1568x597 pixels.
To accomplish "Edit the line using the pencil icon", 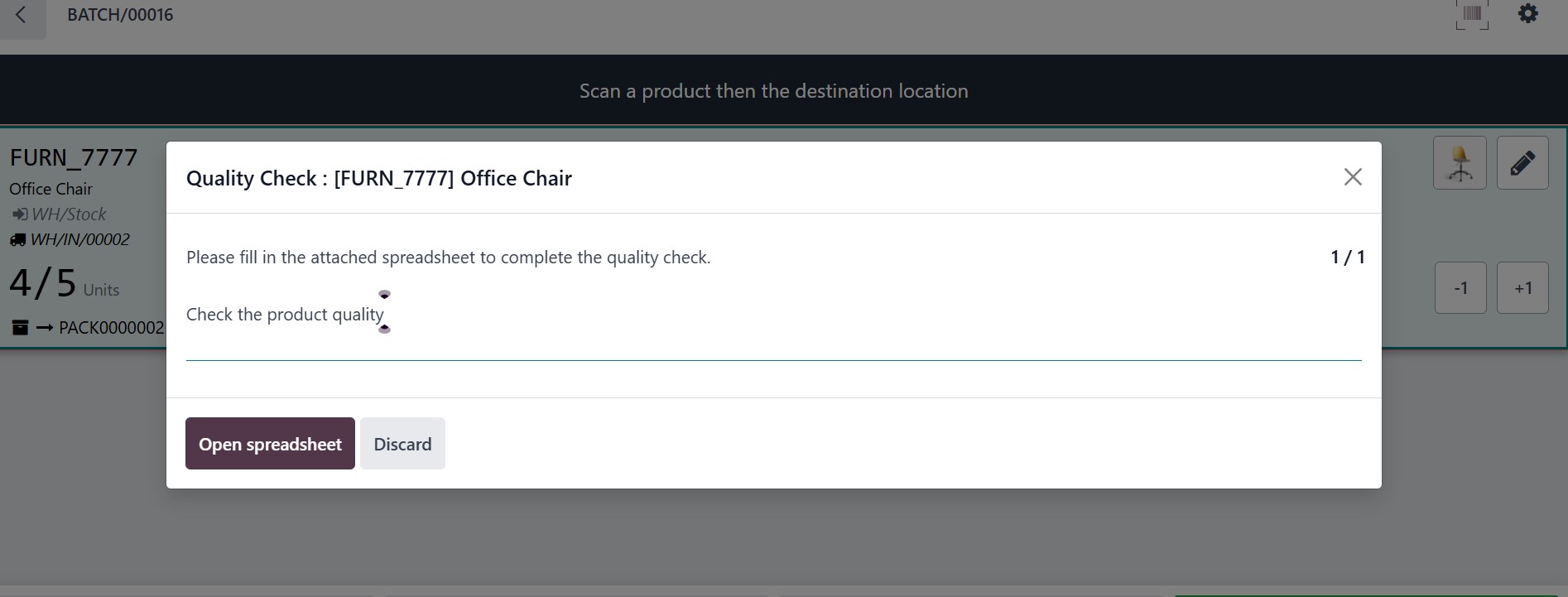I will point(1522,163).
